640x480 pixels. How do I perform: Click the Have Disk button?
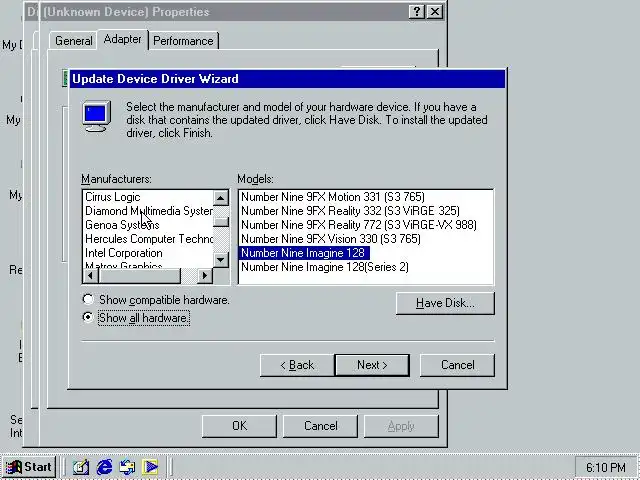point(445,303)
